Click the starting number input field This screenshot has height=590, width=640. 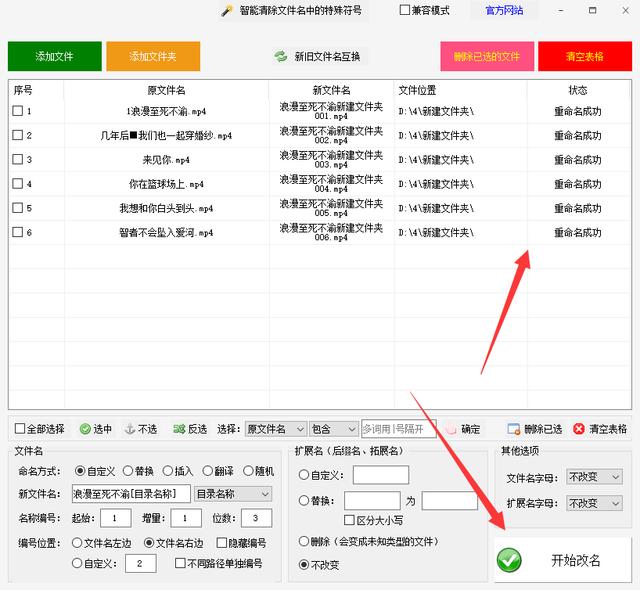116,518
